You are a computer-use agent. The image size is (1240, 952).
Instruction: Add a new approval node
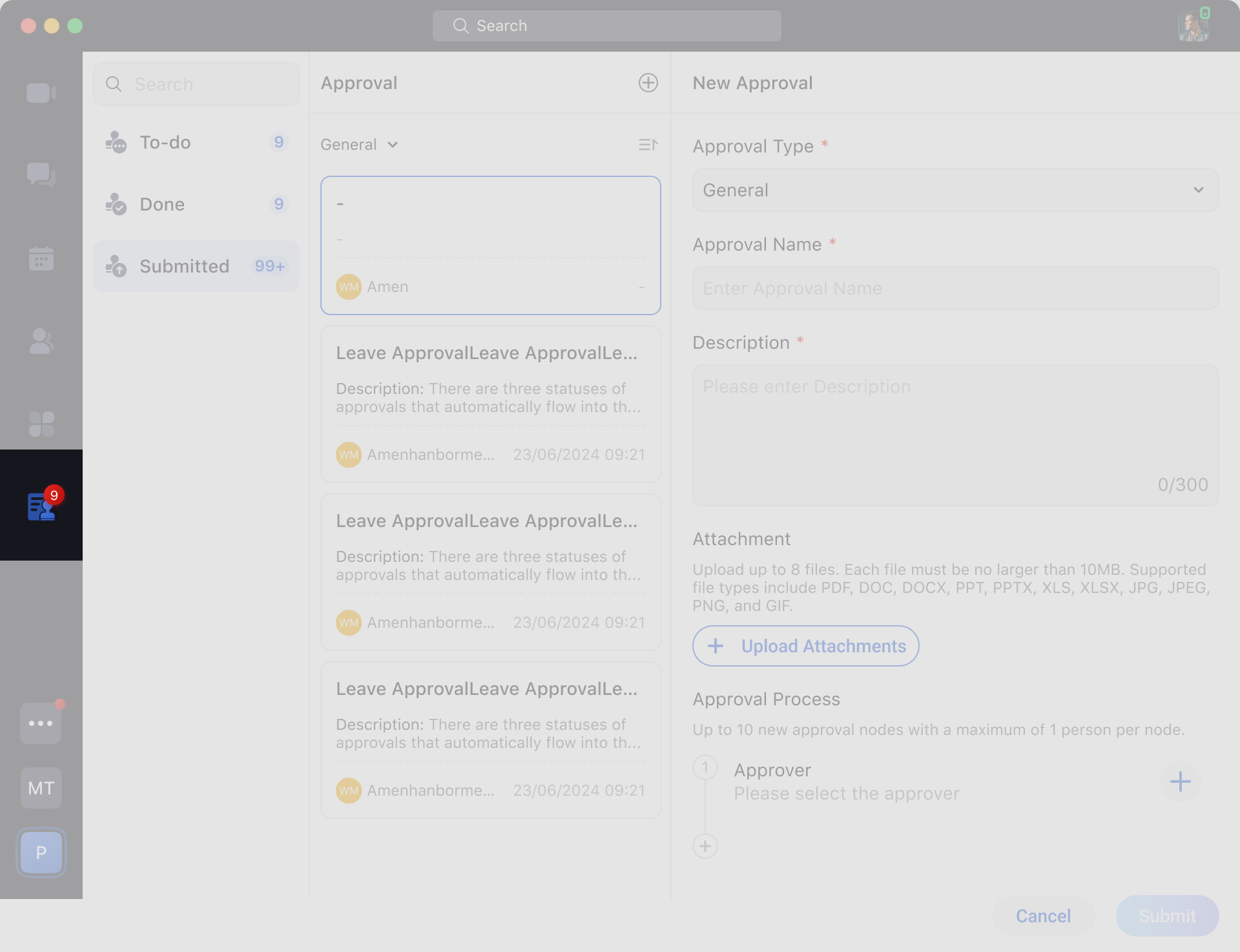pos(705,846)
